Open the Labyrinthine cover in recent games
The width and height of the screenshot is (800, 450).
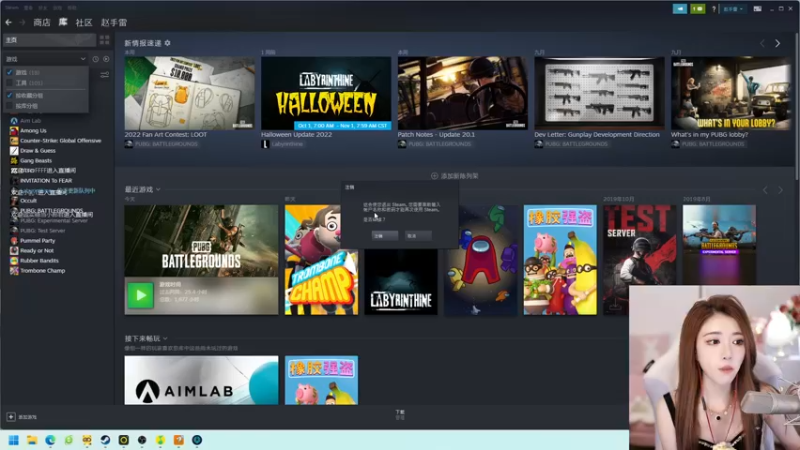[401, 282]
